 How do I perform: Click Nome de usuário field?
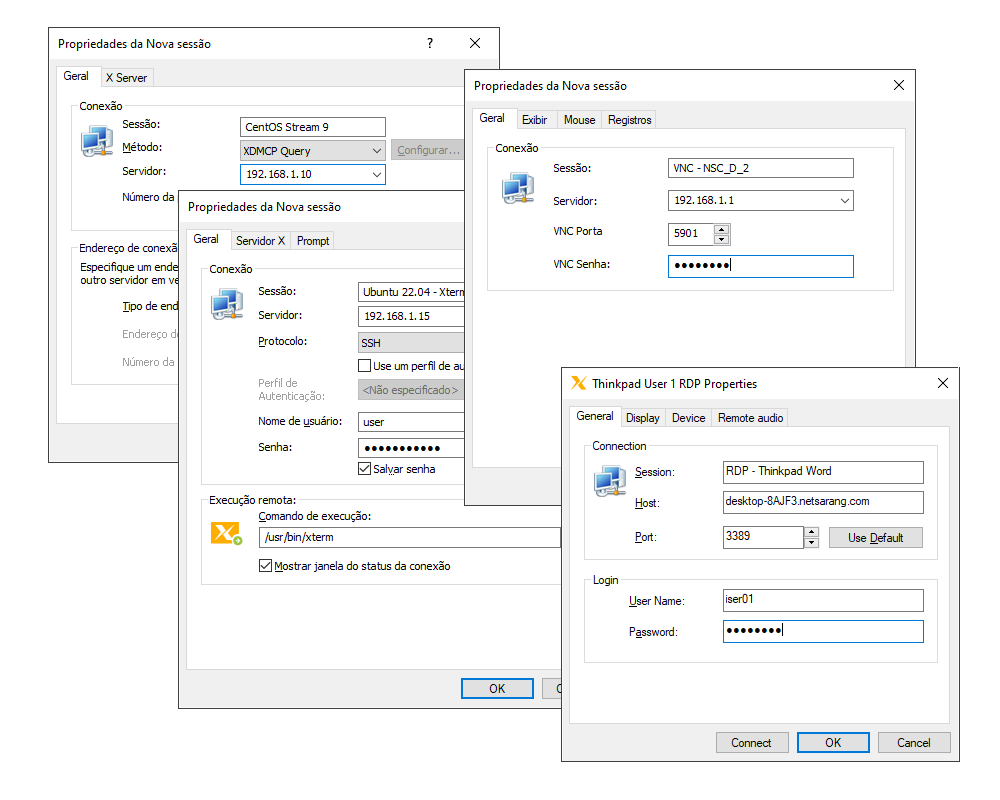tap(411, 422)
